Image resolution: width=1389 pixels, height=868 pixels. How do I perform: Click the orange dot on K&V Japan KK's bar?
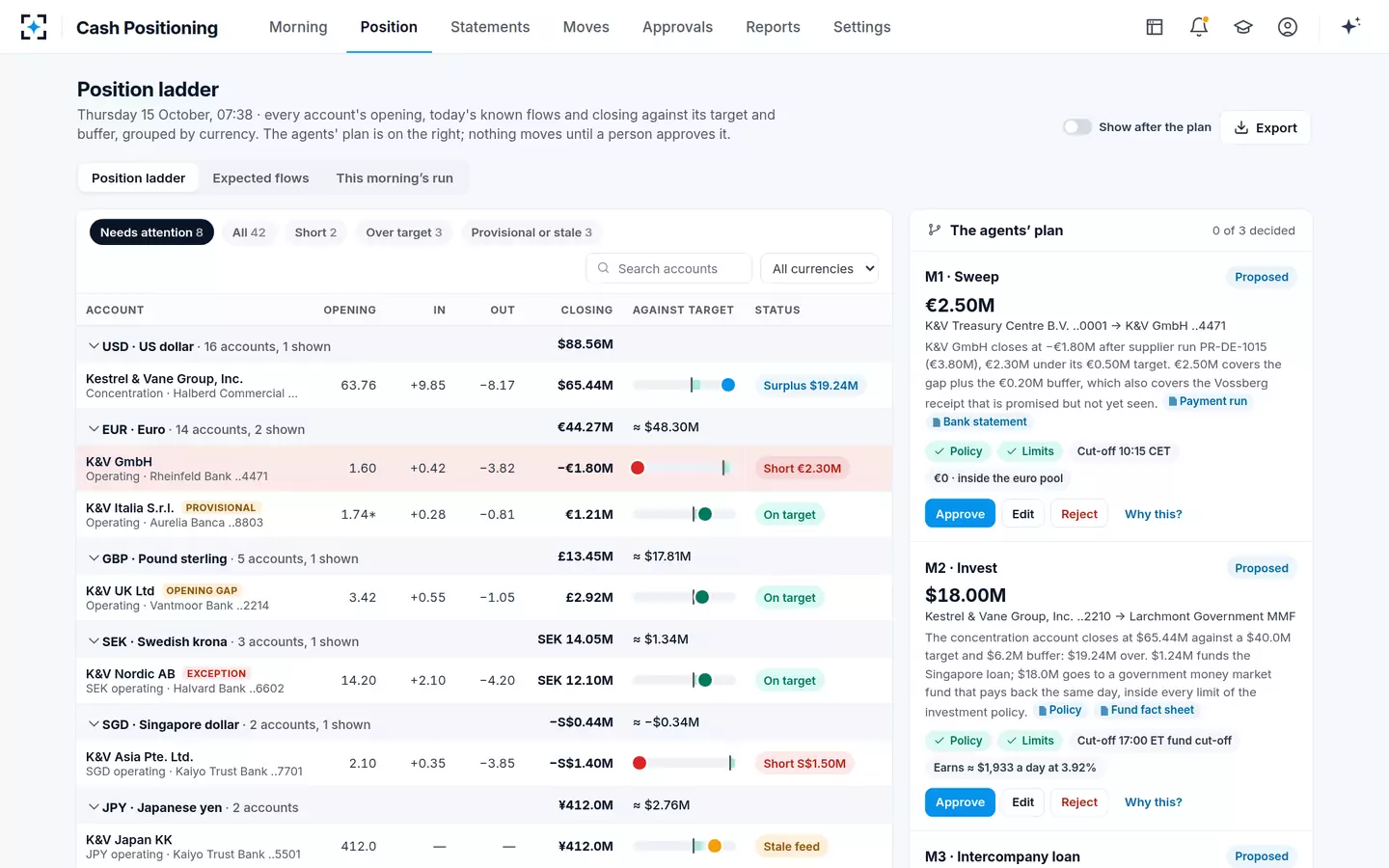(x=715, y=846)
